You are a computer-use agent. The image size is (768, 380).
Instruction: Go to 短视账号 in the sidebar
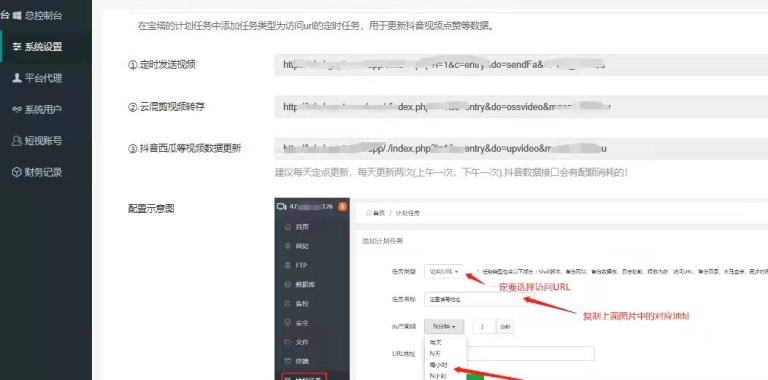37,141
